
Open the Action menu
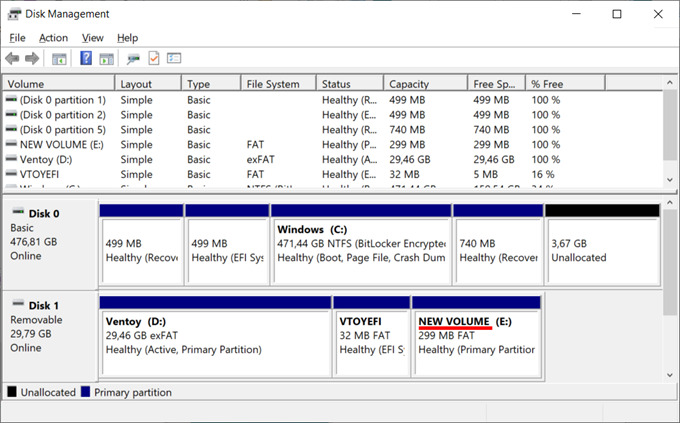(x=53, y=38)
